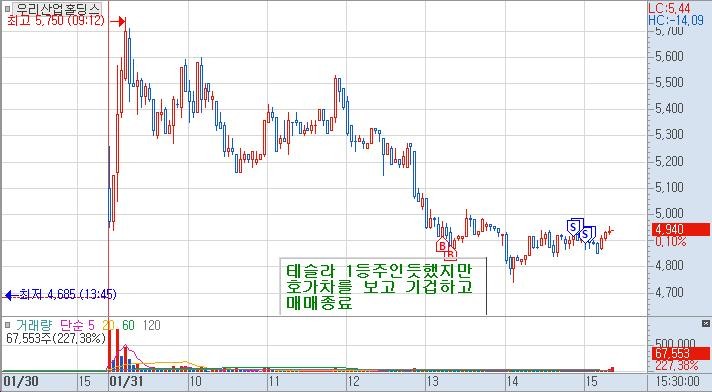Image resolution: width=712 pixels, height=392 pixels.
Task: Click the 14 hour label on time axis
Action: [x=513, y=381]
